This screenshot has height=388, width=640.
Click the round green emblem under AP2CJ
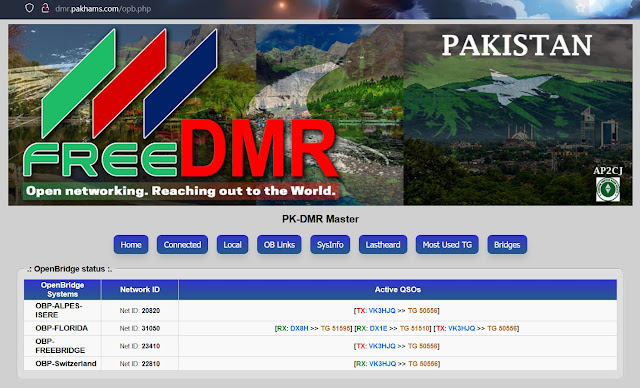608,189
